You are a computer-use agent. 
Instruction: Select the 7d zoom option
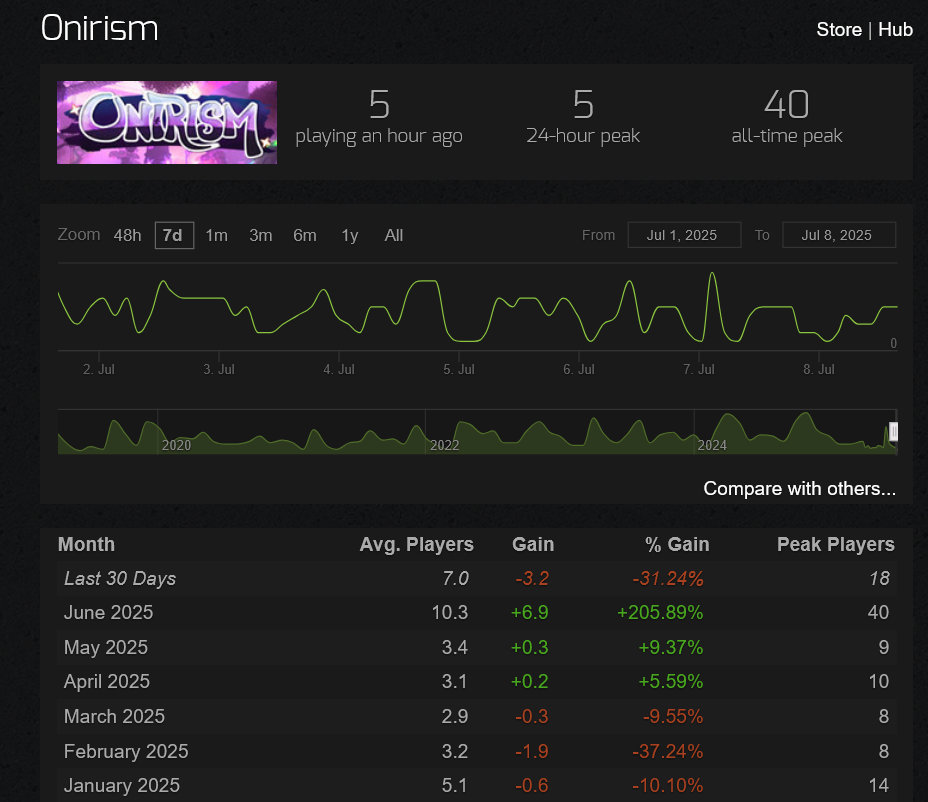[174, 236]
